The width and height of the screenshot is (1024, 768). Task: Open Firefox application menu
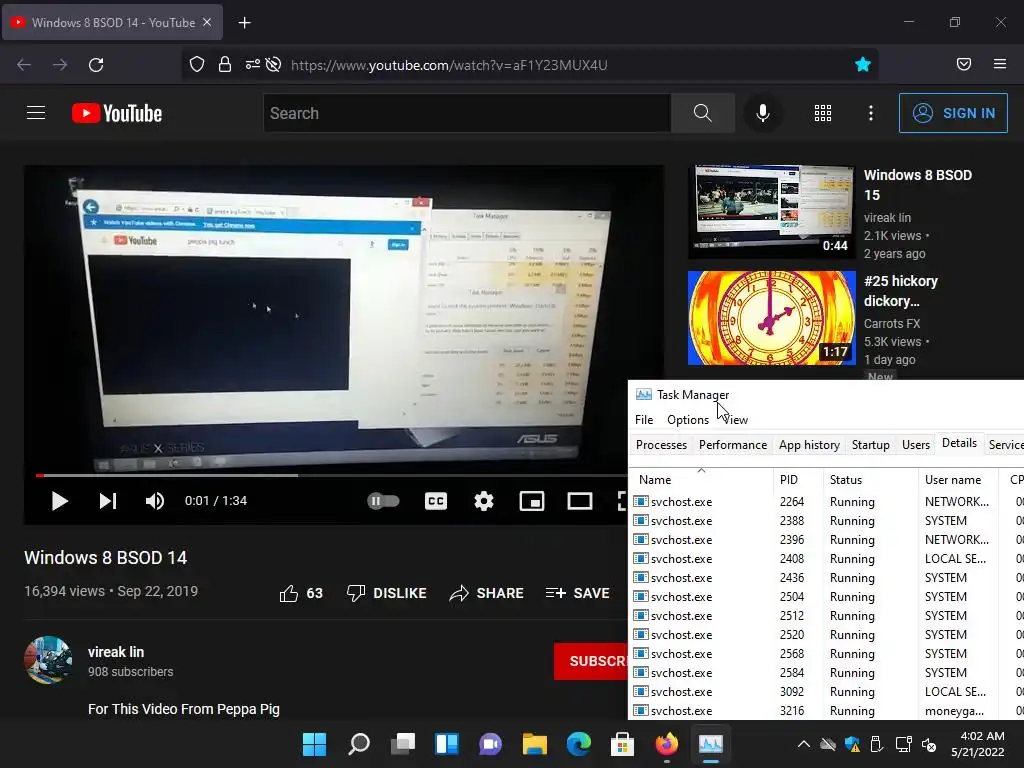coord(1000,64)
